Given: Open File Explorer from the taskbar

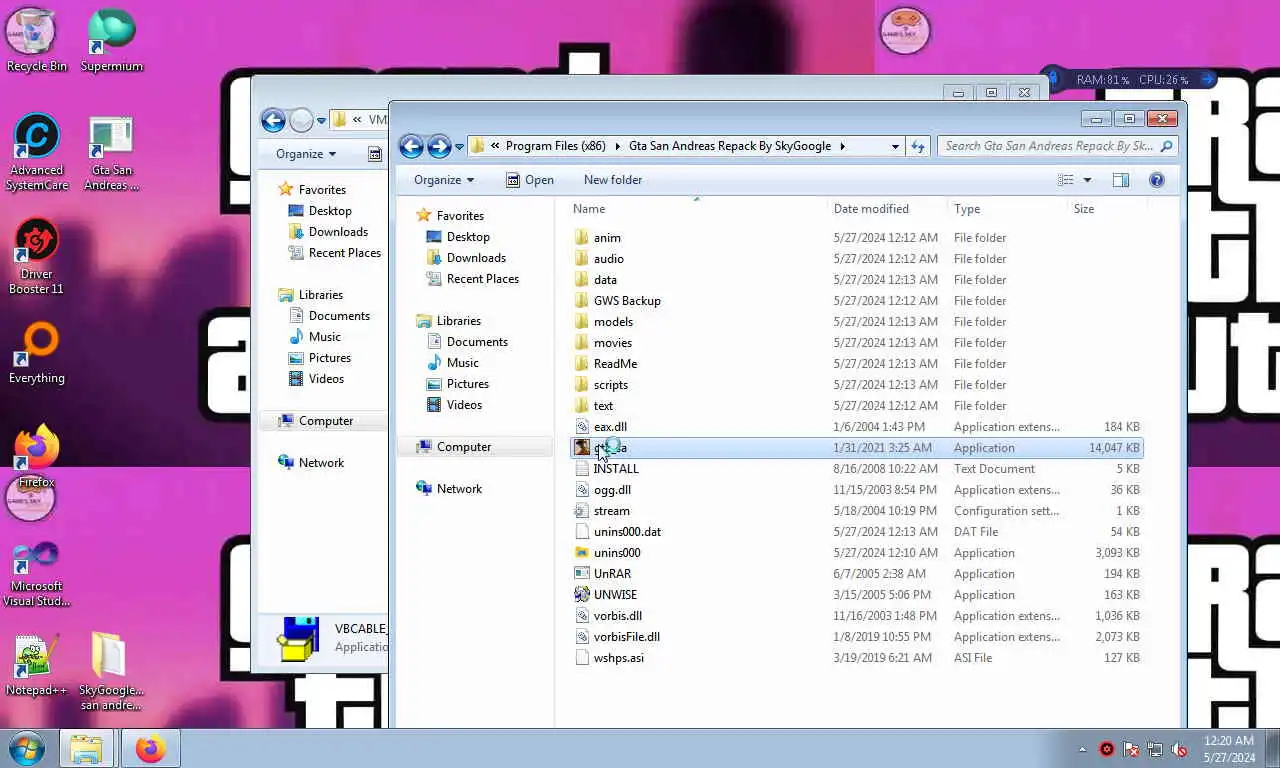Looking at the screenshot, I should 86,748.
